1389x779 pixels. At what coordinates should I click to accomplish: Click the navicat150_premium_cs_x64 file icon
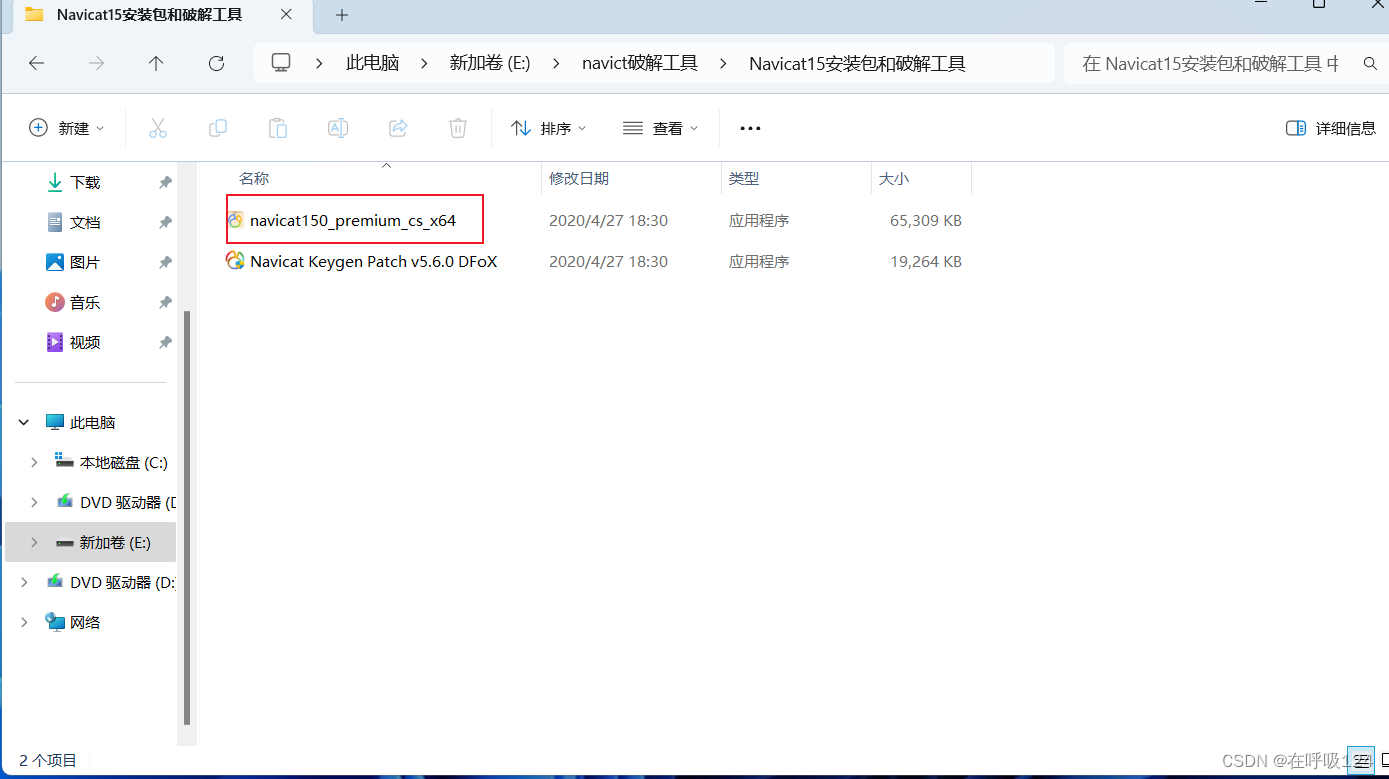tap(236, 220)
